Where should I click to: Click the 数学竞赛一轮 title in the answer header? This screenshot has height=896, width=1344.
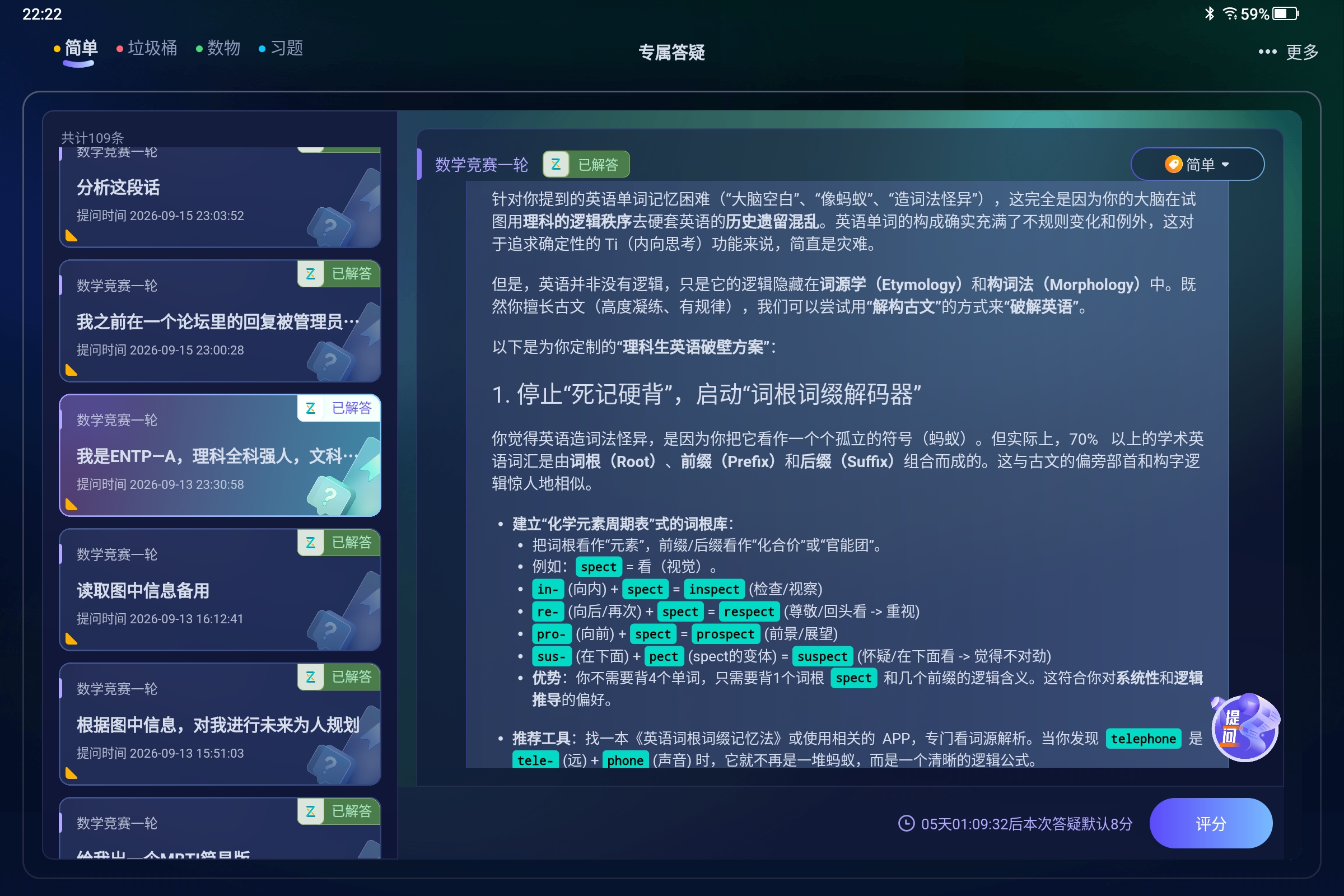(x=481, y=165)
